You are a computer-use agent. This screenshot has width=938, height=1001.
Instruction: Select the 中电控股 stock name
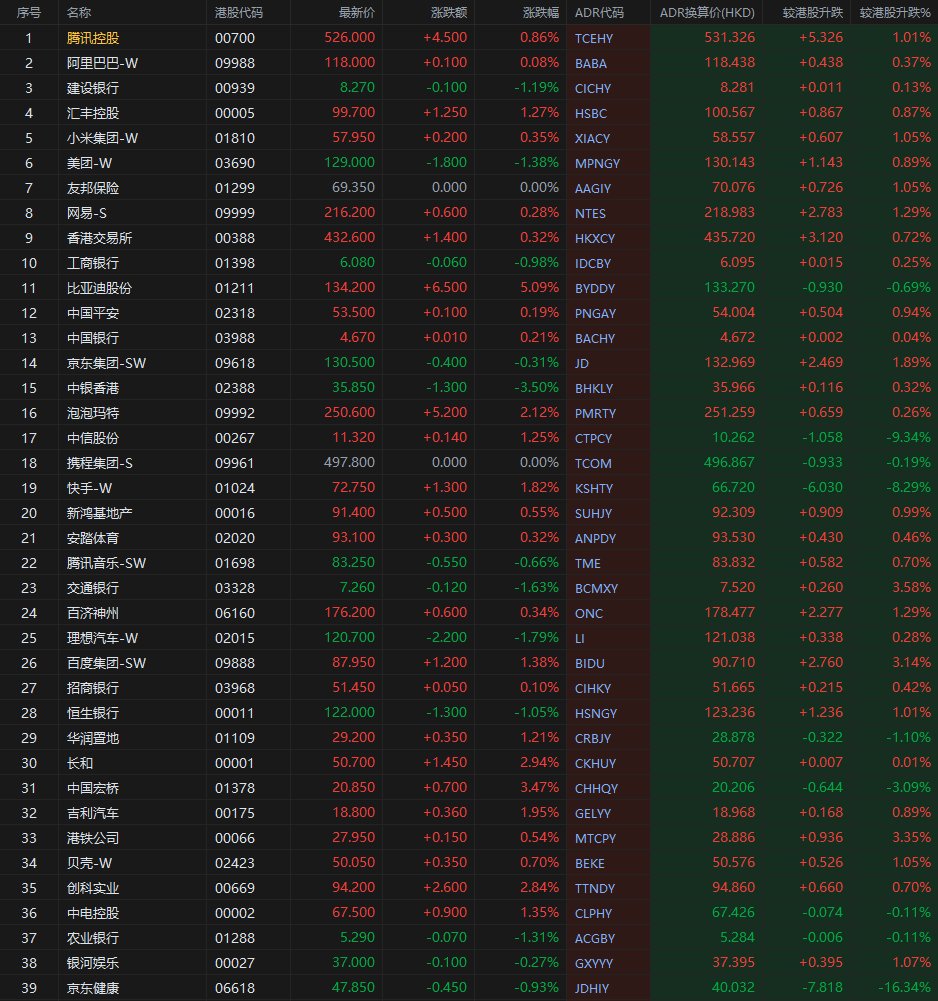(x=93, y=913)
